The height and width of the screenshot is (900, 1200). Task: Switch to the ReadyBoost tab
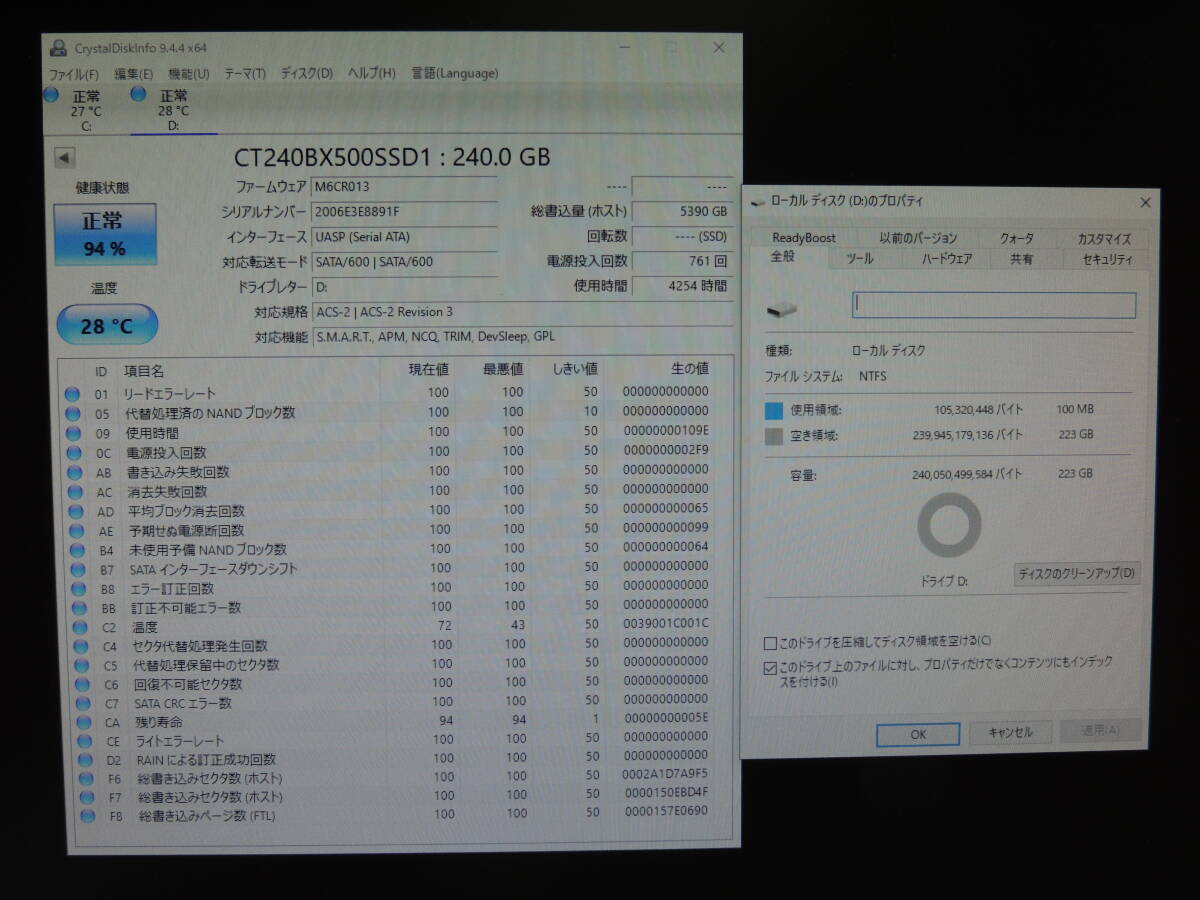point(804,238)
